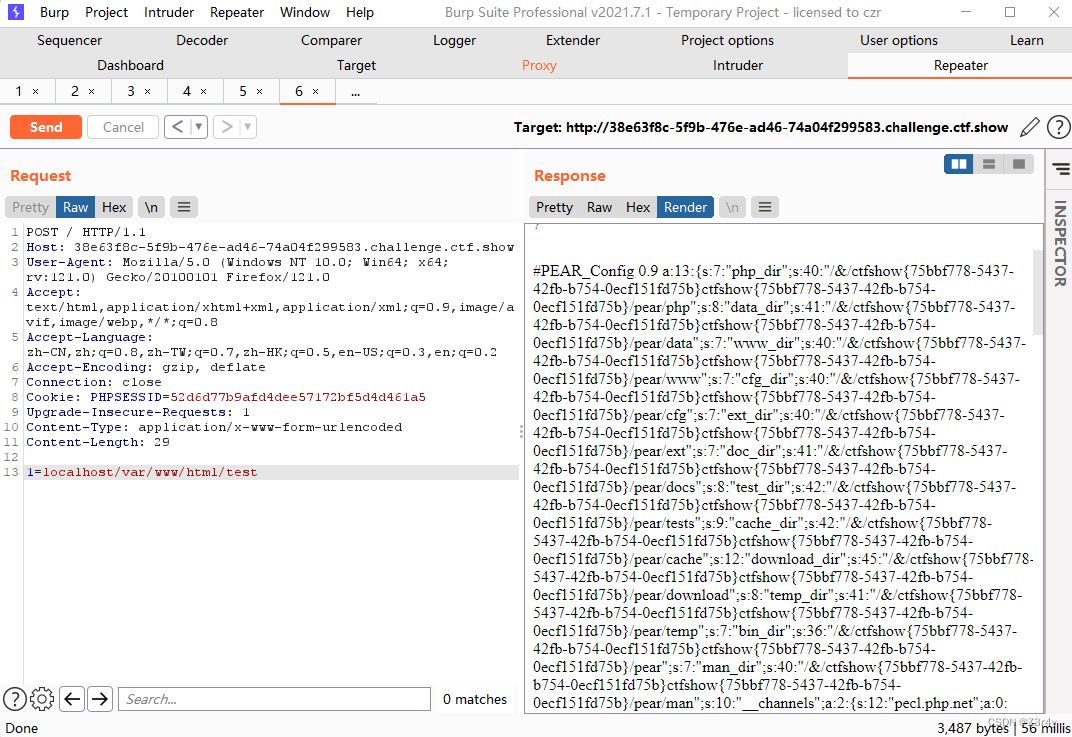Open the Help menu

360,12
